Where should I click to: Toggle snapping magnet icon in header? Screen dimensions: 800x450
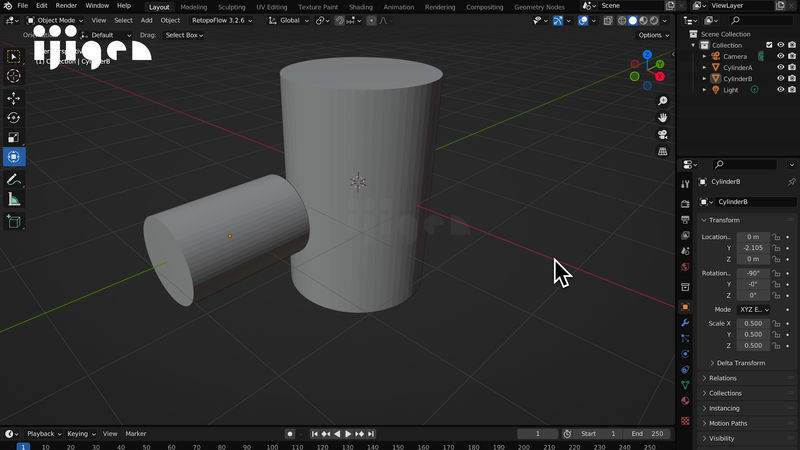[x=340, y=20]
